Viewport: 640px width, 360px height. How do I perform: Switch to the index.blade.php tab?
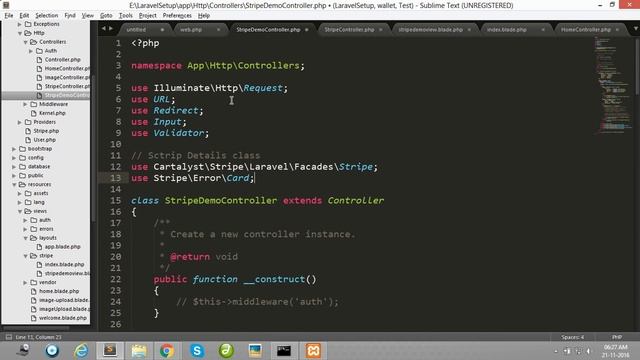507,30
